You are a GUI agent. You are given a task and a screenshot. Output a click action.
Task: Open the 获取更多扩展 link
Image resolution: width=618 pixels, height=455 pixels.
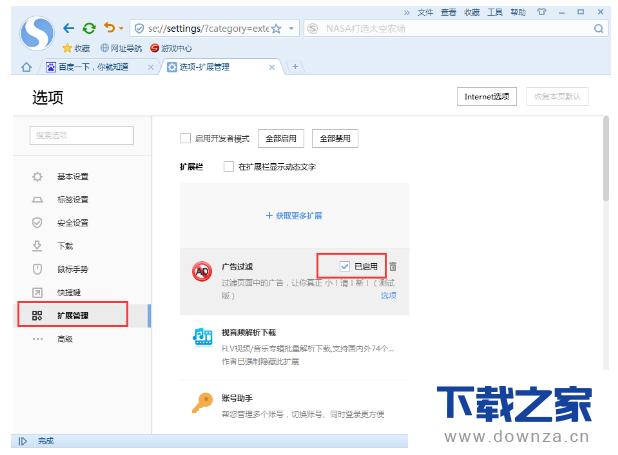pyautogui.click(x=294, y=215)
